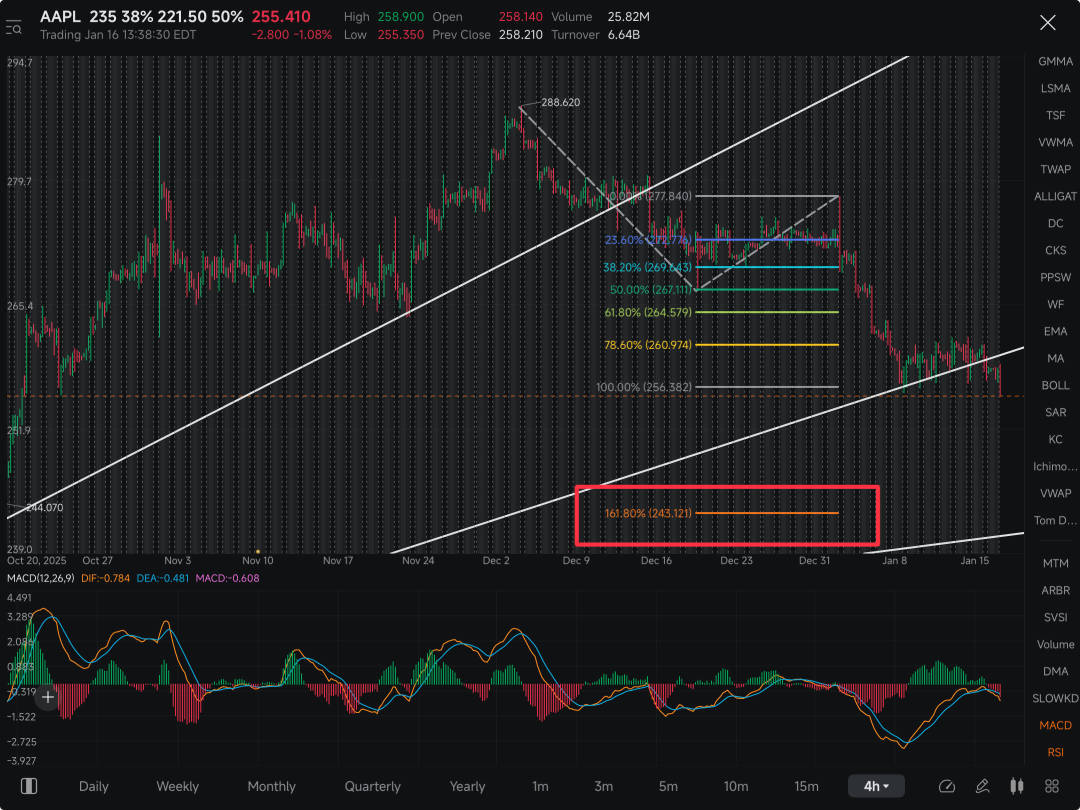Enable the VWAP overlay indicator
The height and width of the screenshot is (810, 1080).
click(1055, 493)
